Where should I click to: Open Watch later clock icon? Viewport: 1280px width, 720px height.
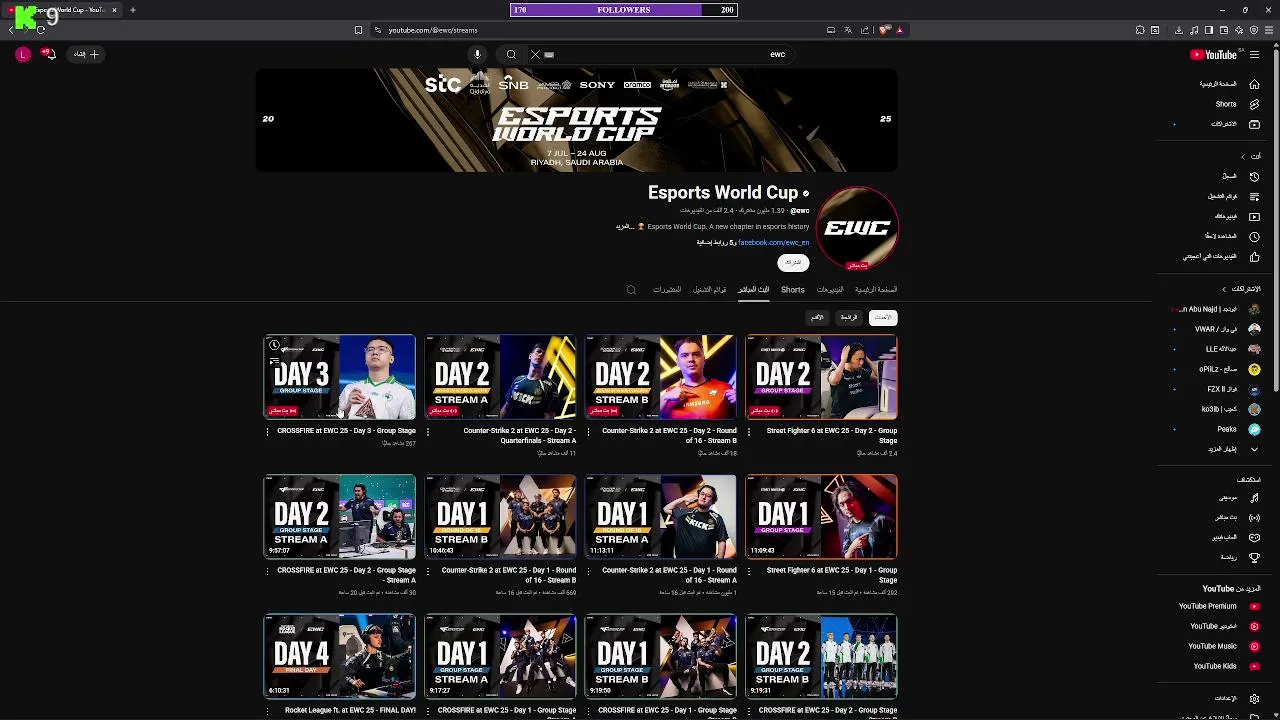1254,237
